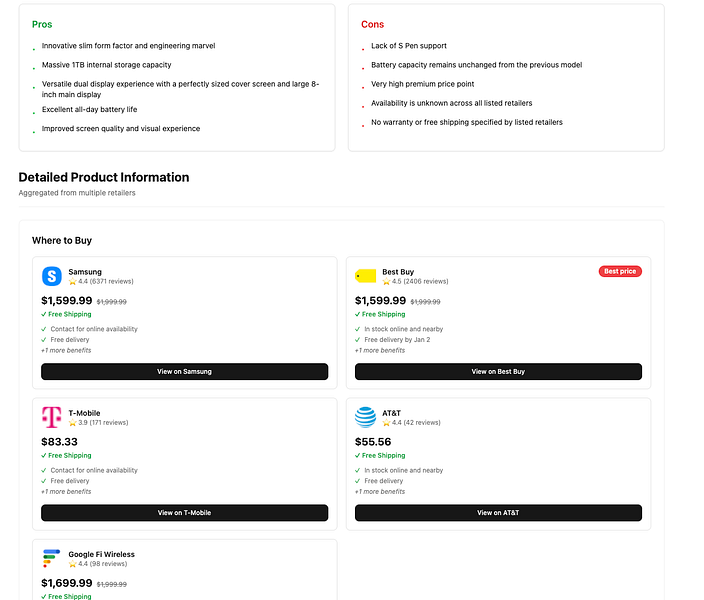Expand +1 more benefits under AT&T
The height and width of the screenshot is (600, 704).
pos(380,492)
